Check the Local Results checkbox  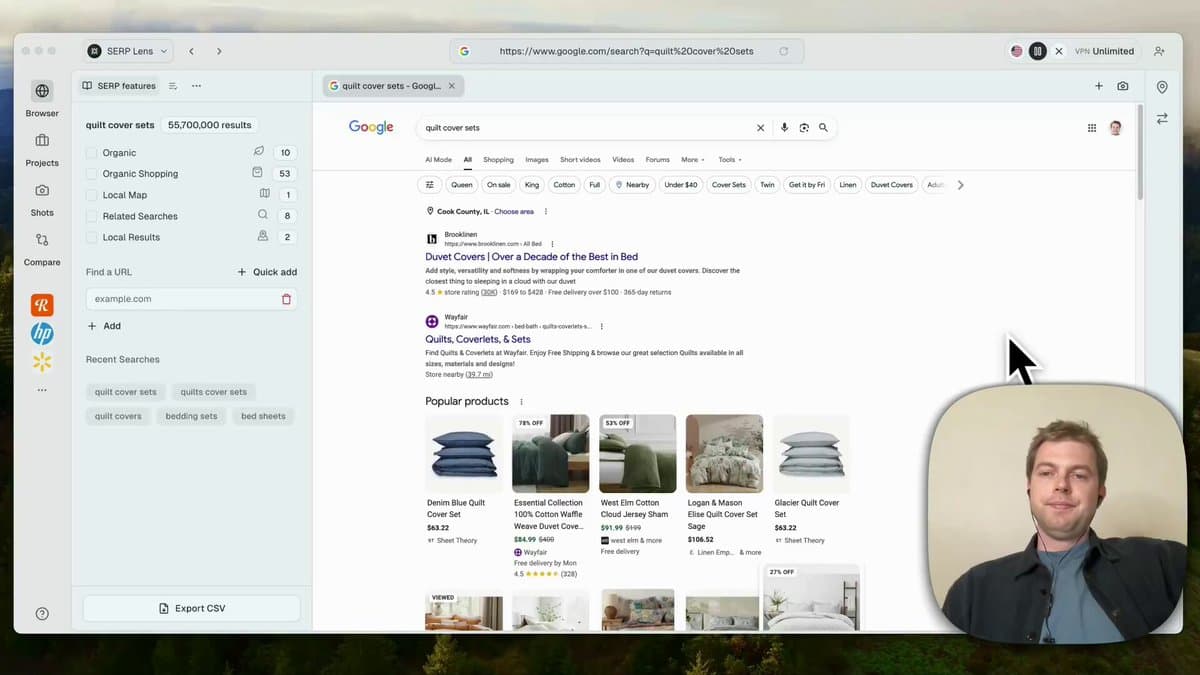92,237
